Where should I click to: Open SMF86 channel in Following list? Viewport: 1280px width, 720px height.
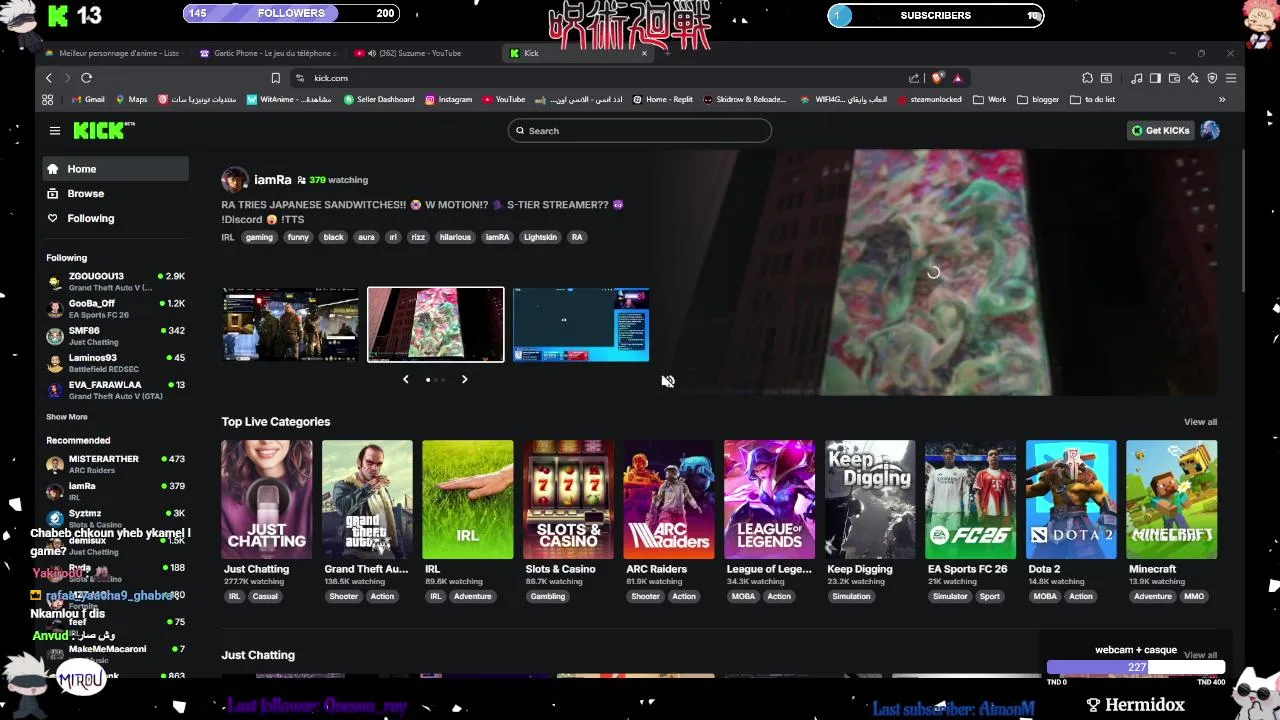[x=116, y=335]
